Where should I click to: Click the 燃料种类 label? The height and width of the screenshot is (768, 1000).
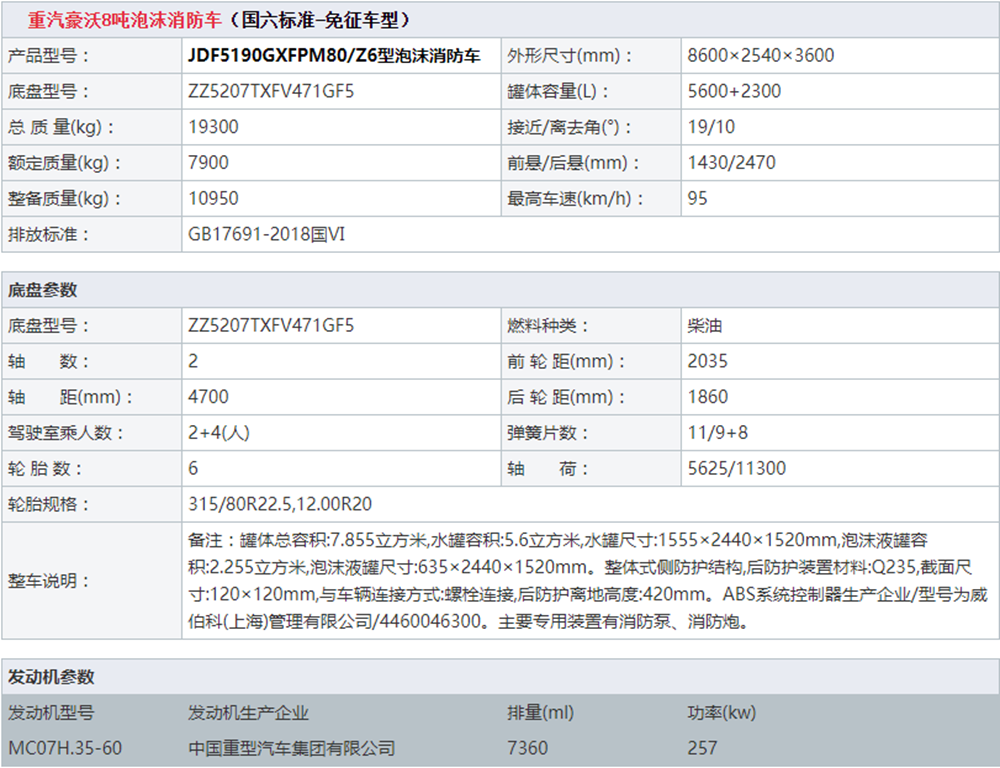pyautogui.click(x=547, y=326)
